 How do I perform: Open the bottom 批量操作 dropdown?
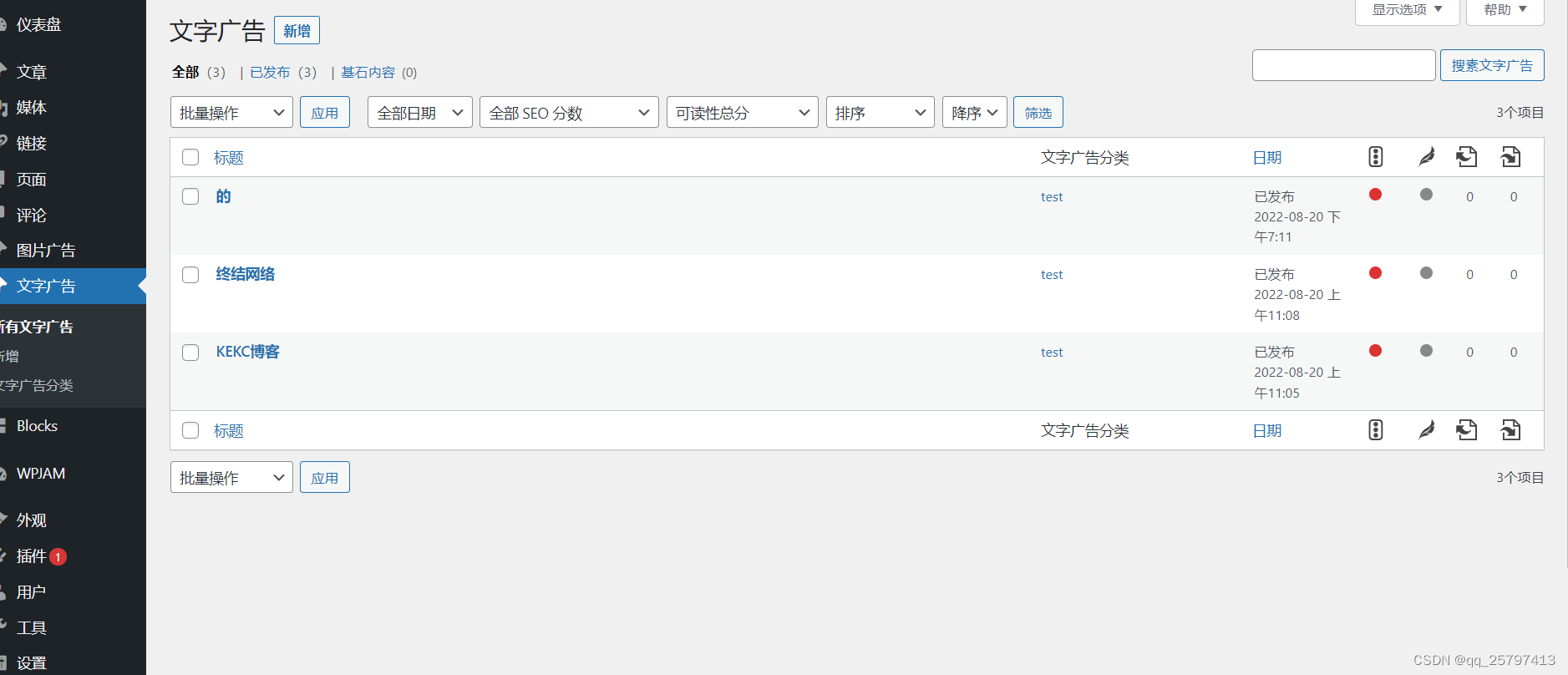click(231, 477)
